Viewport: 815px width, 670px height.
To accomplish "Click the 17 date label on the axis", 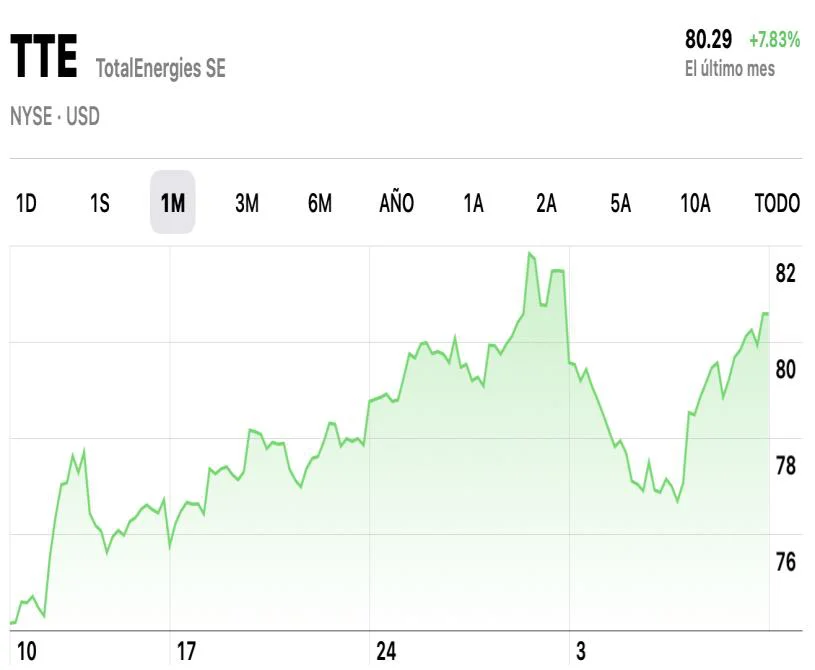I will pyautogui.click(x=186, y=653).
